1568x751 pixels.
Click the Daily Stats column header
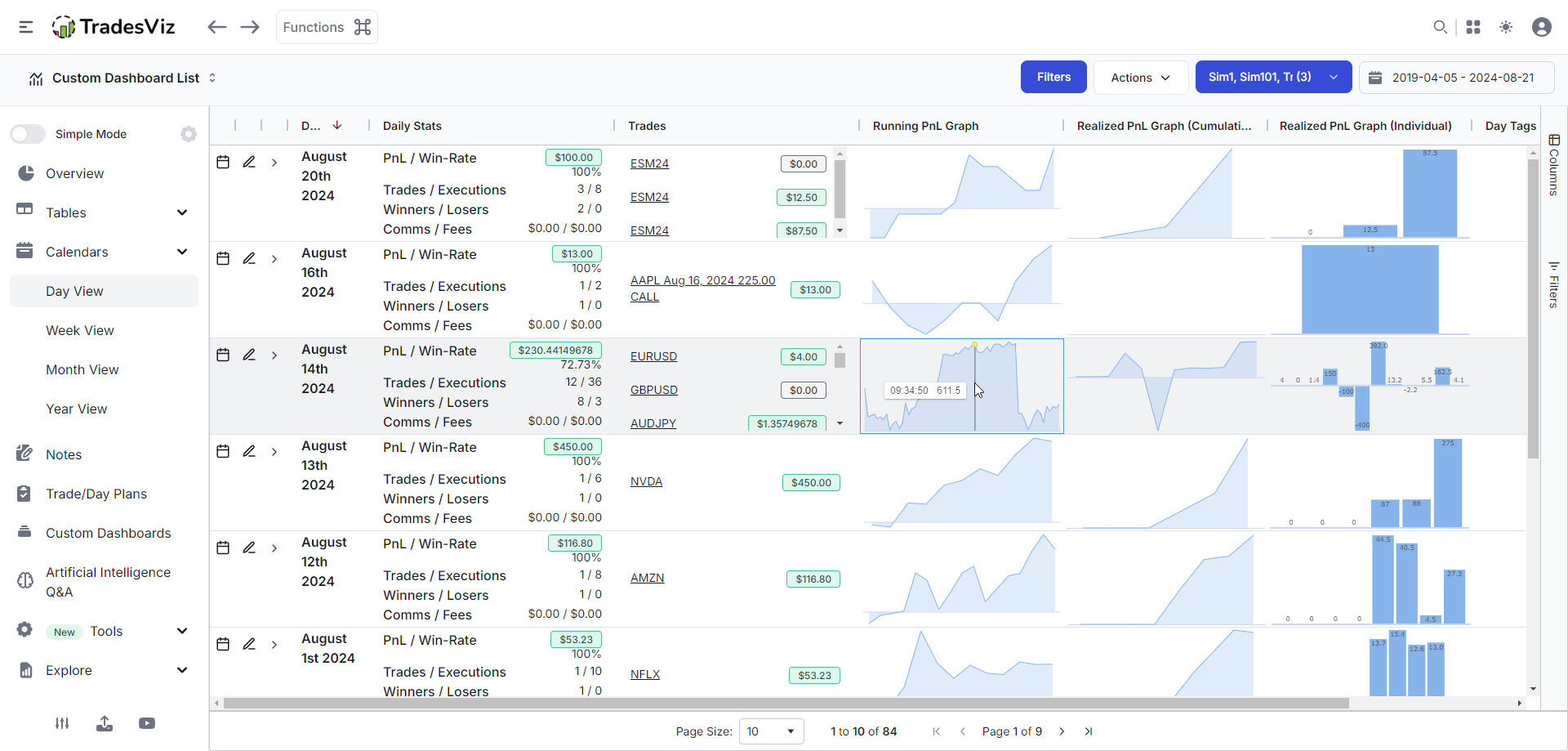[412, 126]
